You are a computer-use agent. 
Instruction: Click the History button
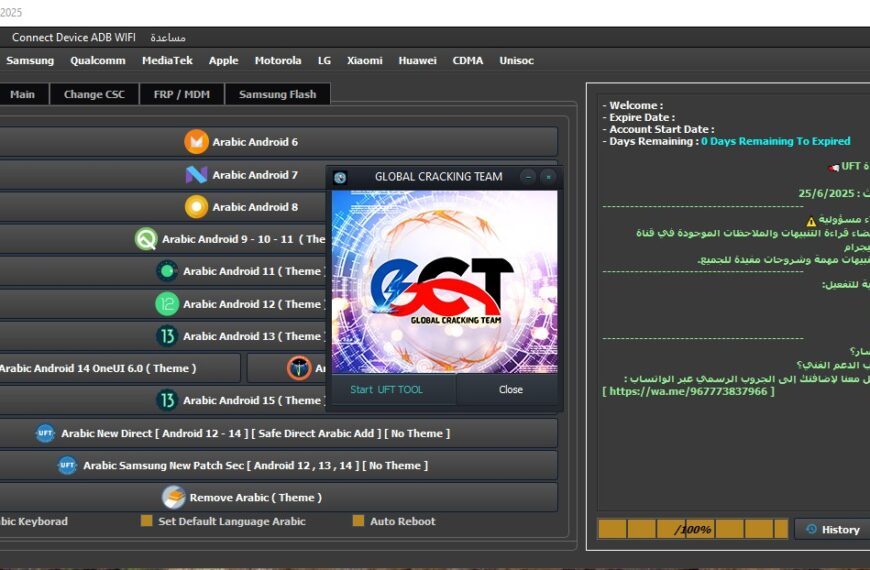click(x=832, y=529)
